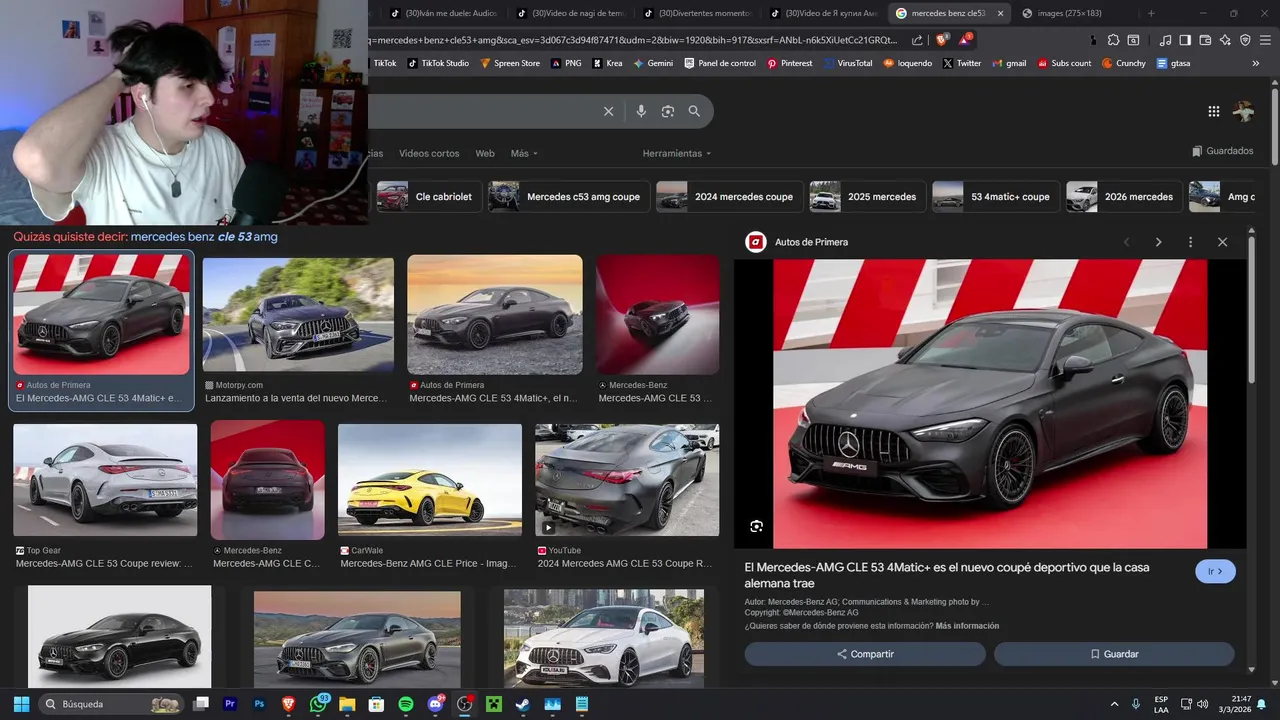The height and width of the screenshot is (720, 1280).
Task: Submit search with the magnifier icon
Action: 694,111
